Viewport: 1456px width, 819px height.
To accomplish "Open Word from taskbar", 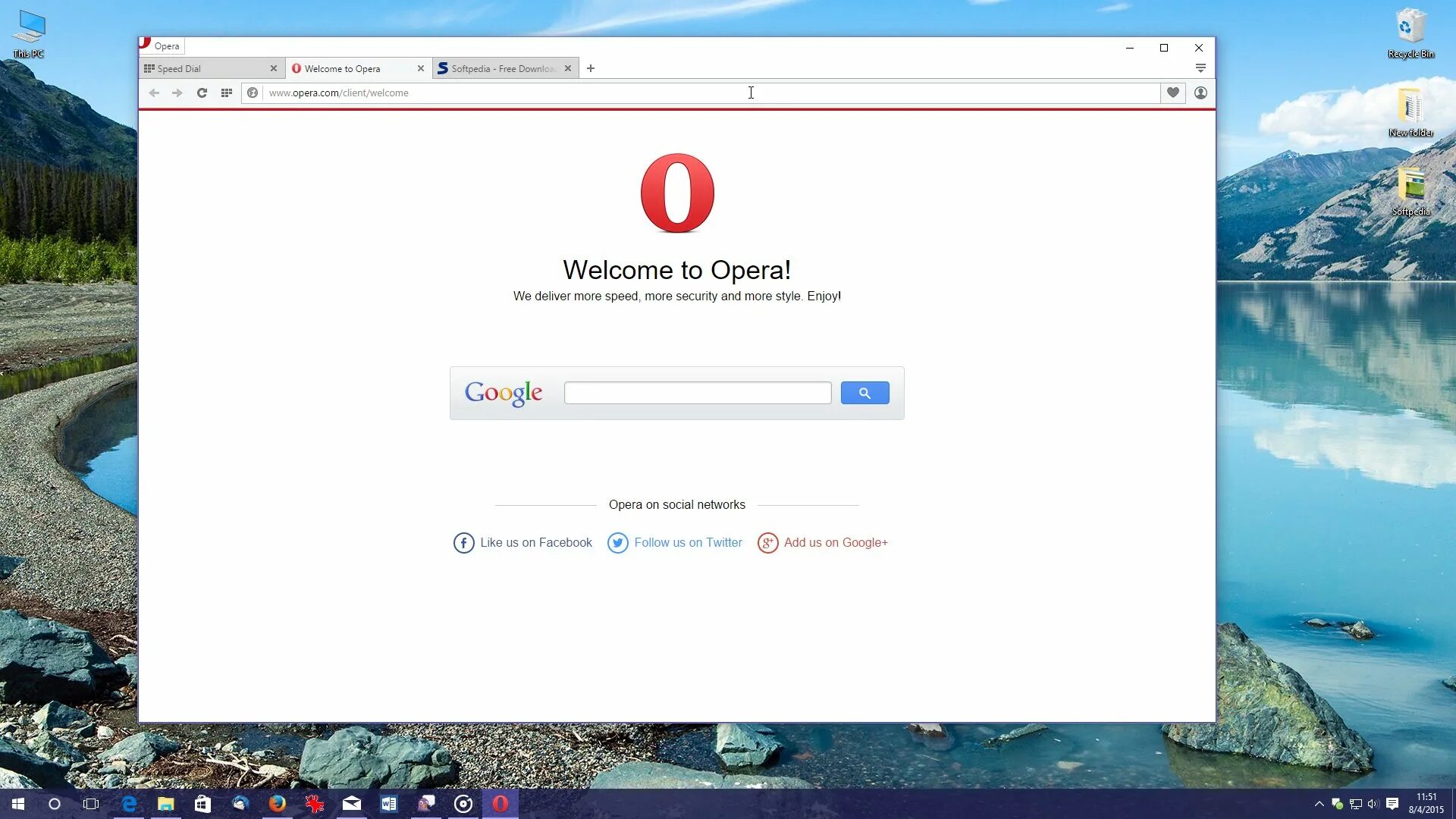I will click(x=389, y=804).
